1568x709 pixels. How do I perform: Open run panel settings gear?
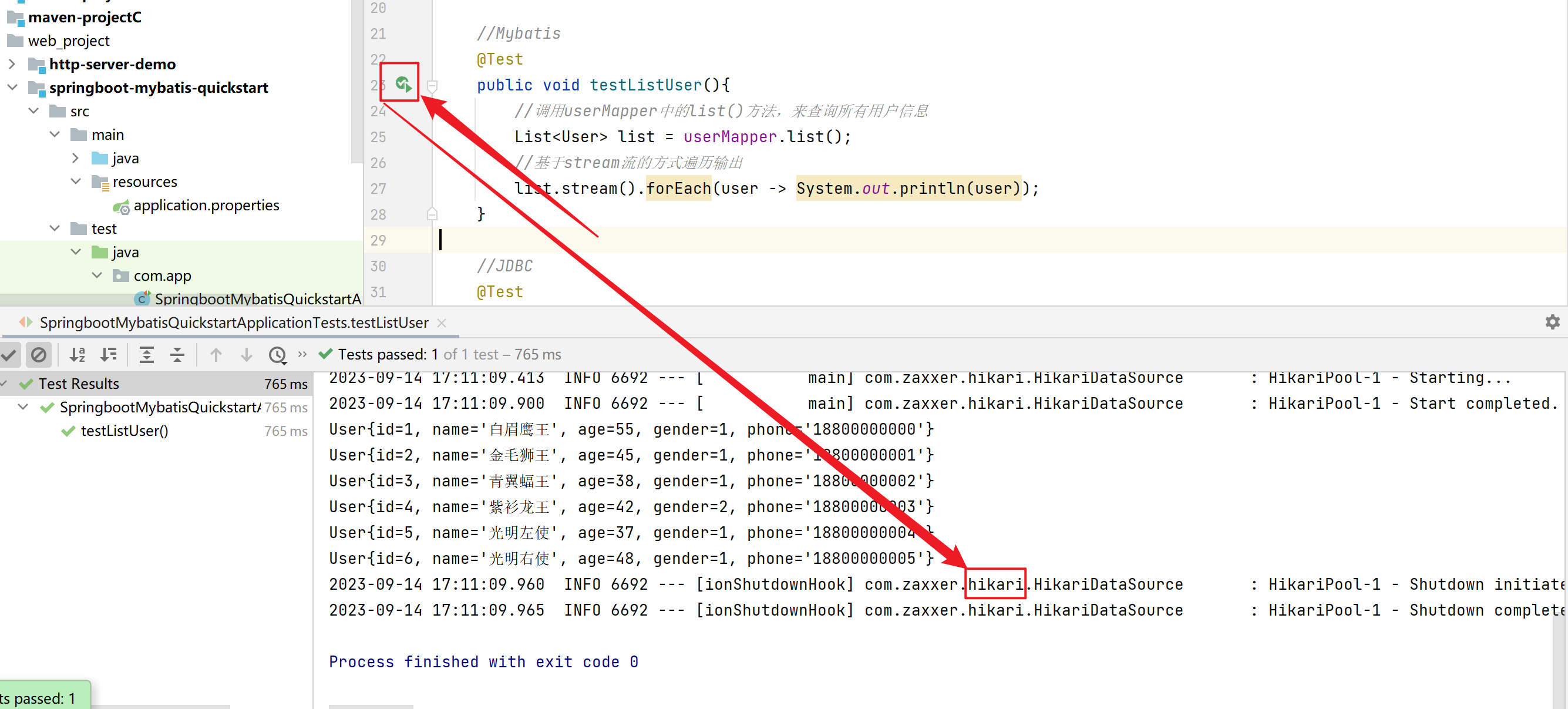(1552, 322)
